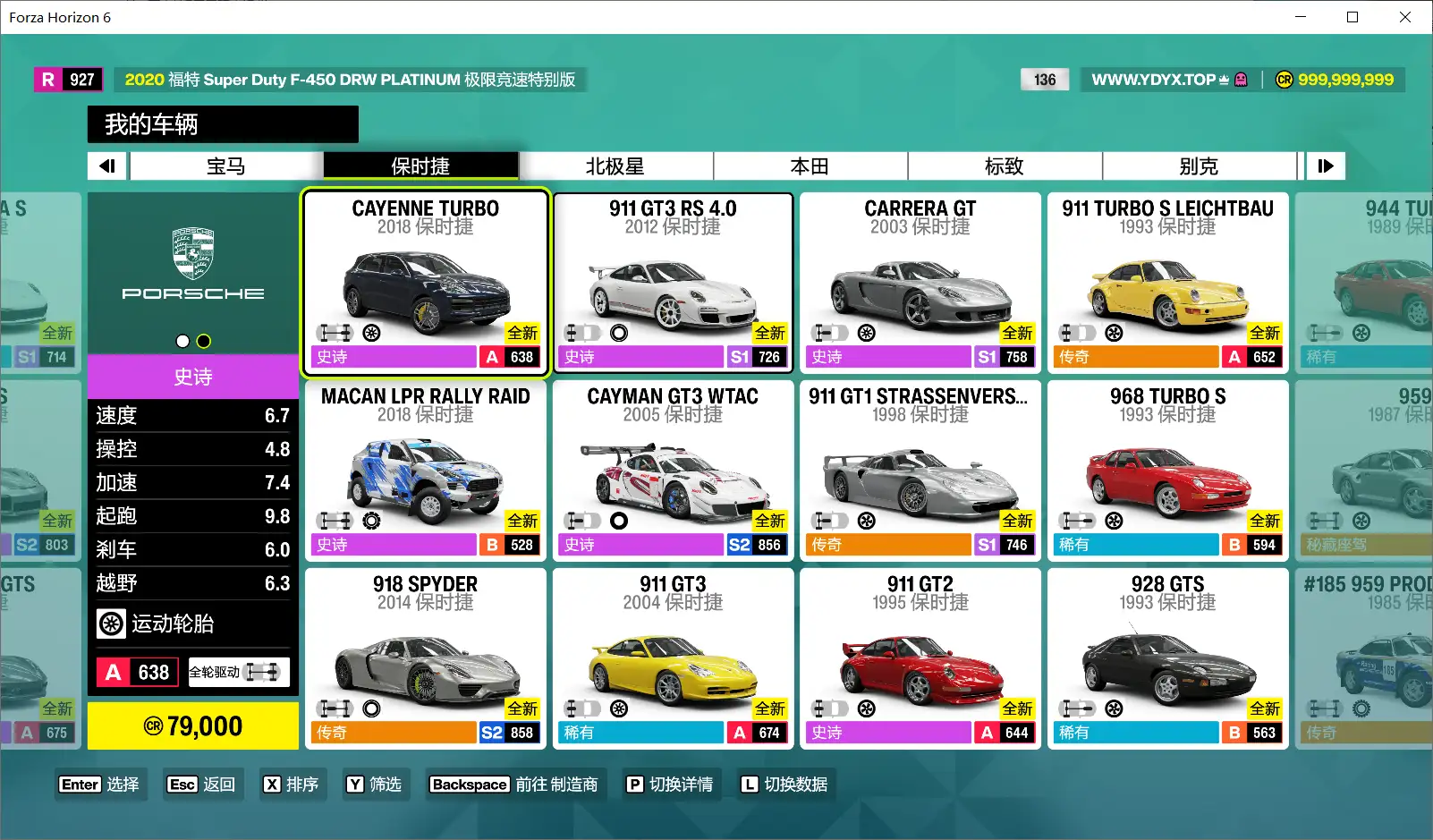Click the Porsche crest logo
The width and height of the screenshot is (1433, 840).
pyautogui.click(x=193, y=253)
